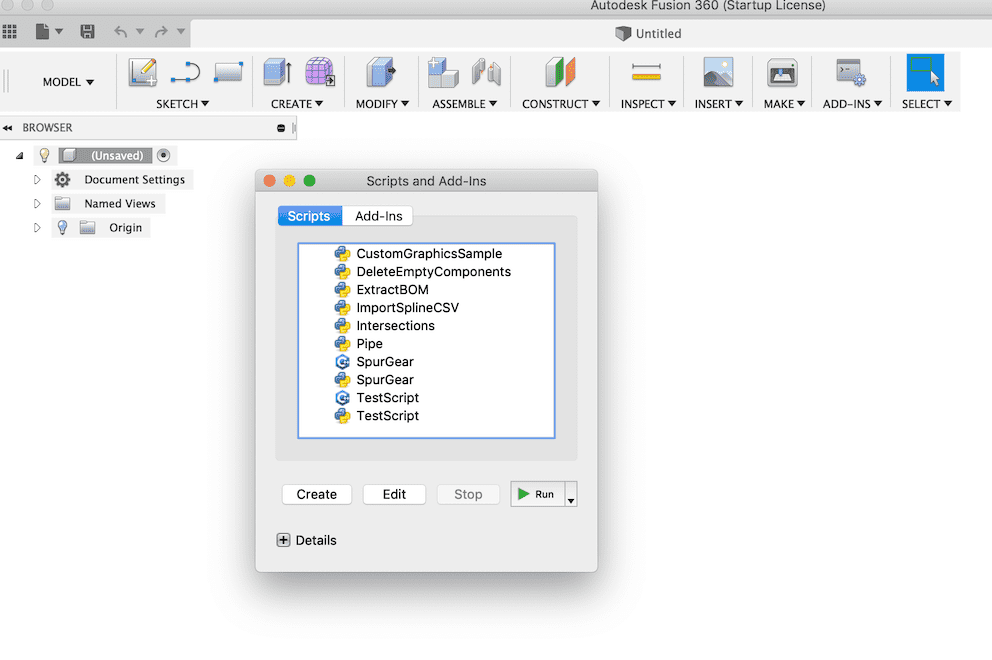
Task: Open the INSPECT menu
Action: pyautogui.click(x=648, y=104)
